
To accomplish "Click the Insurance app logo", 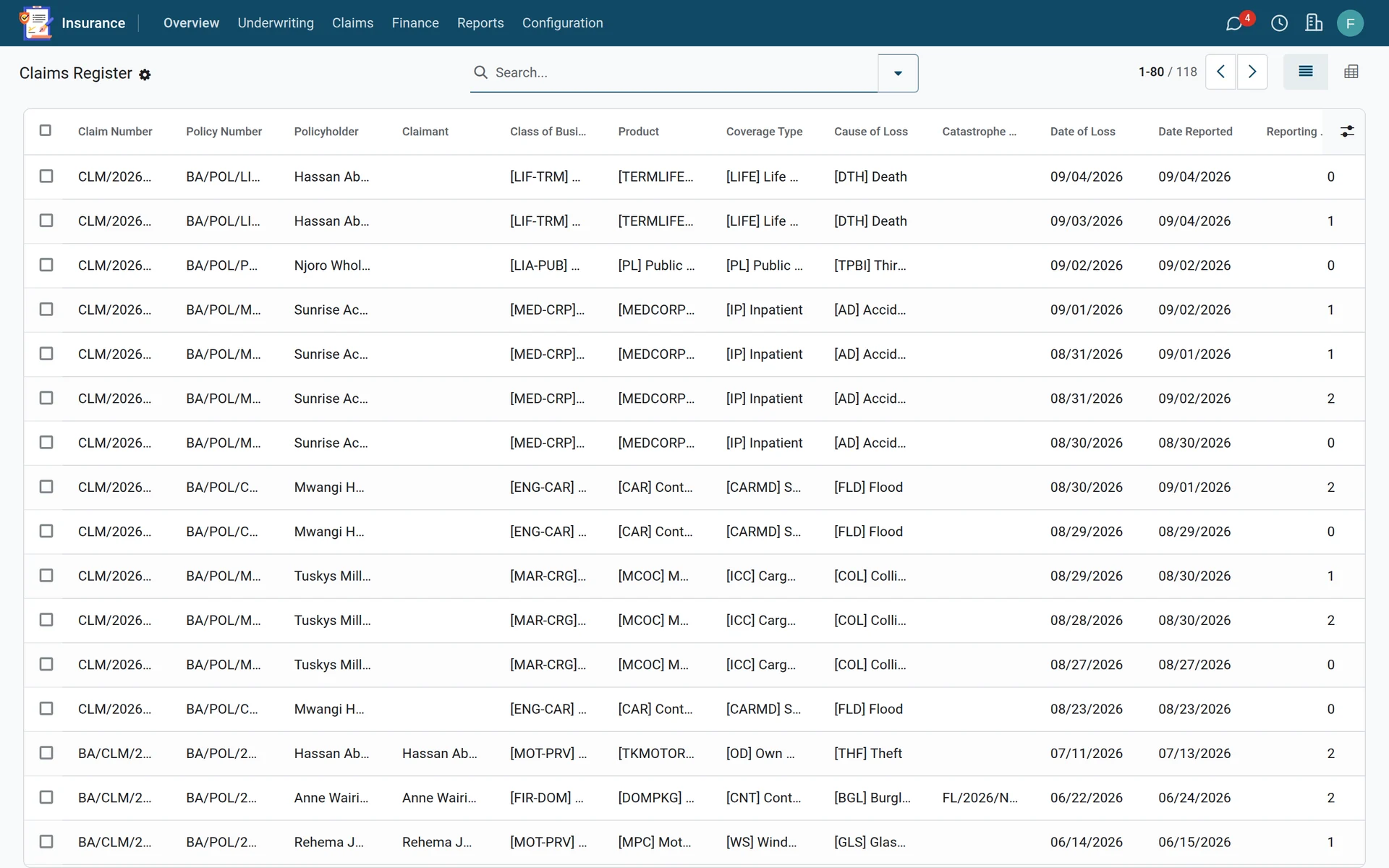I will click(x=37, y=23).
